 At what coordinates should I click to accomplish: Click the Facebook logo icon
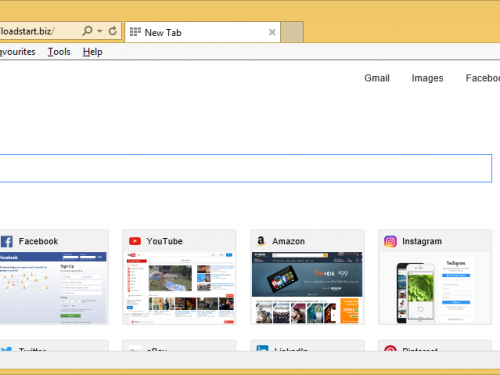[7, 241]
